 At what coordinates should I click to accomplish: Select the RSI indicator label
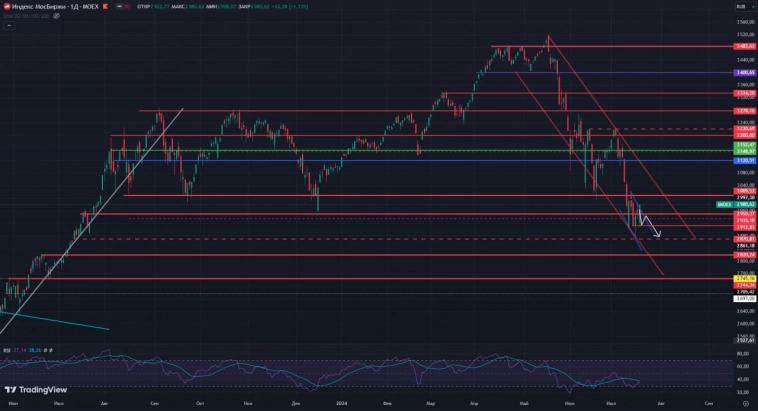6,351
